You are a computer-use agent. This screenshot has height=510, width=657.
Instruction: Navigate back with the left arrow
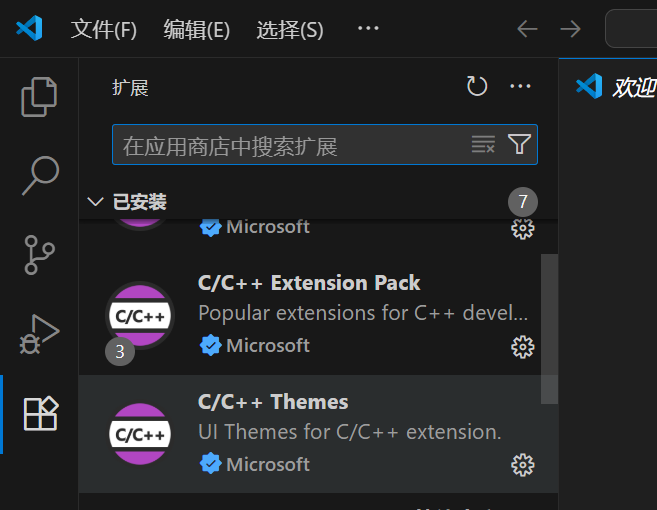click(527, 29)
